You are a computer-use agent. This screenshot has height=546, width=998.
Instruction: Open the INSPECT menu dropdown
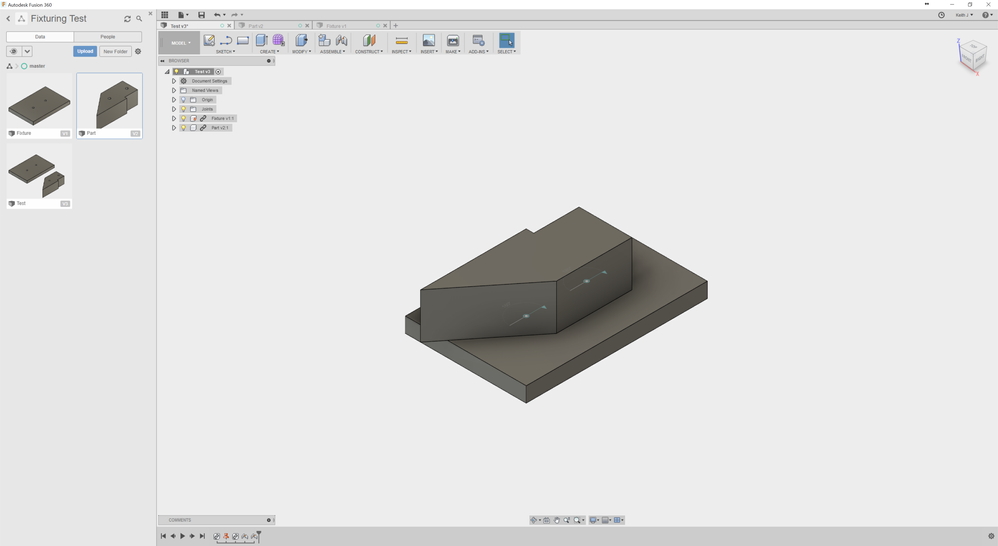pos(401,52)
